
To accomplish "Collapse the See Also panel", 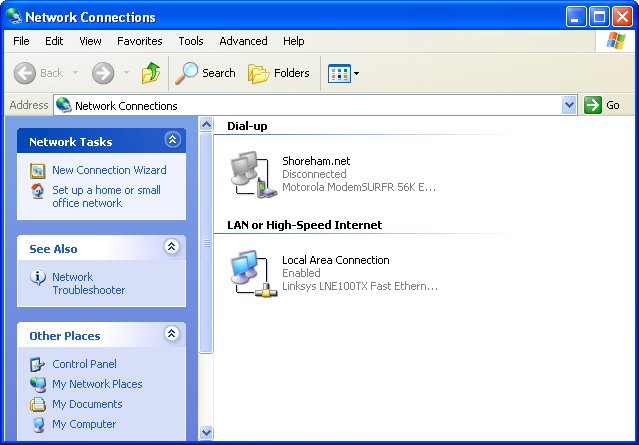I will pos(172,247).
